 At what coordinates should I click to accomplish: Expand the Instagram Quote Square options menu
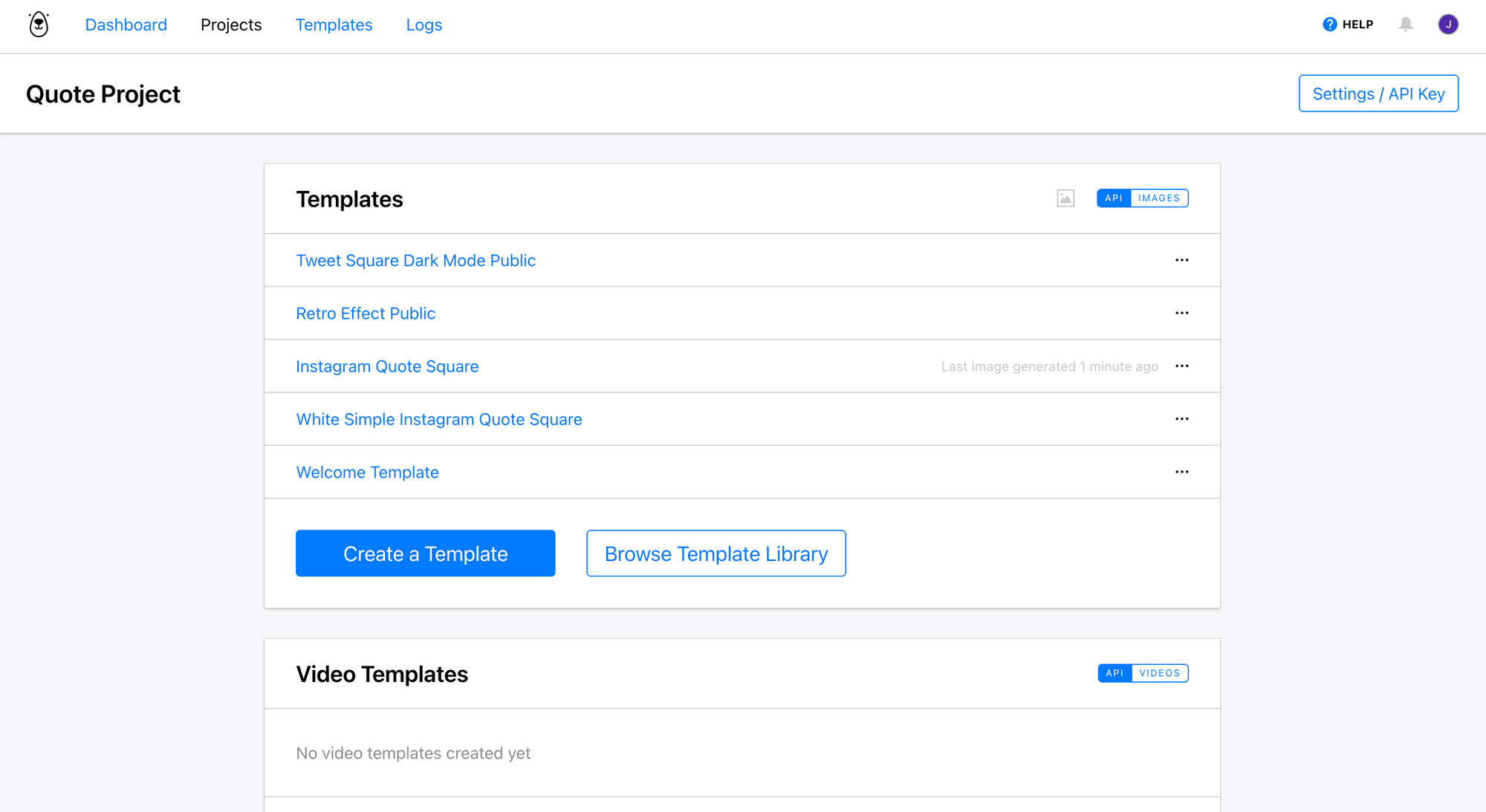[1182, 366]
